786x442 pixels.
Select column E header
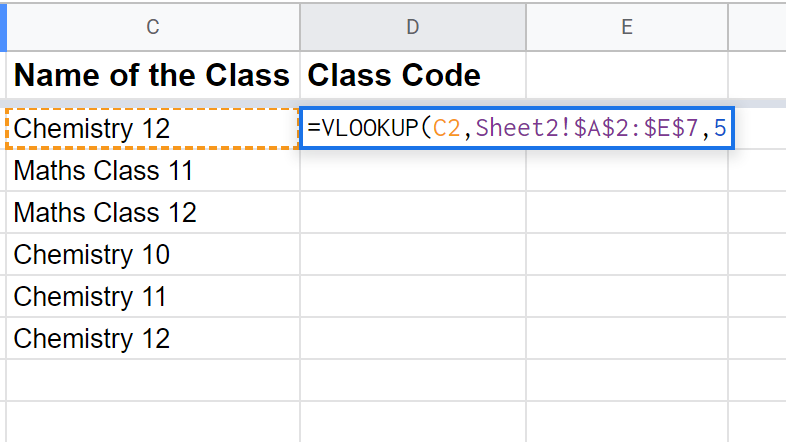pos(627,27)
